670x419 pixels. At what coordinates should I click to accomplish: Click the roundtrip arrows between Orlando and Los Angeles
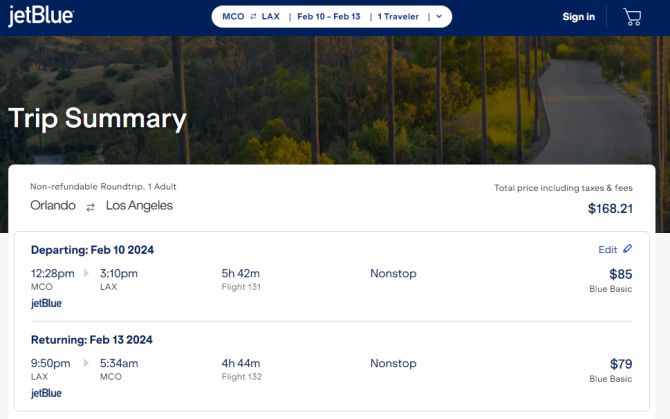click(90, 207)
